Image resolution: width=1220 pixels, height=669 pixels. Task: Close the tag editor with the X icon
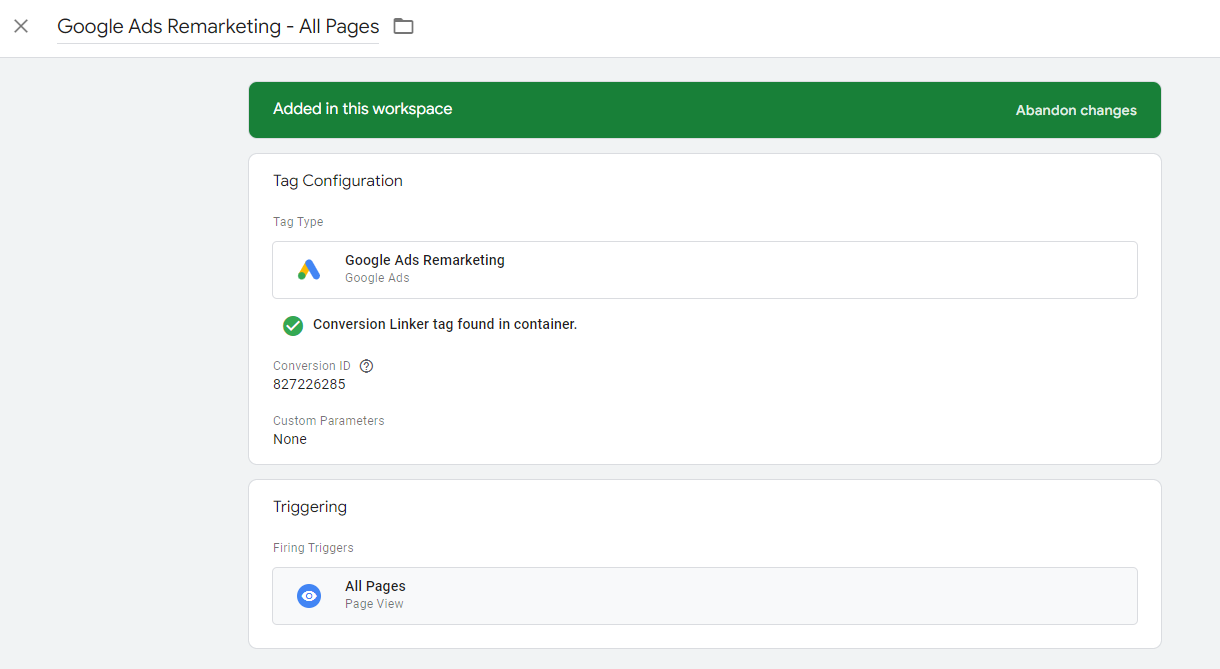pyautogui.click(x=21, y=26)
